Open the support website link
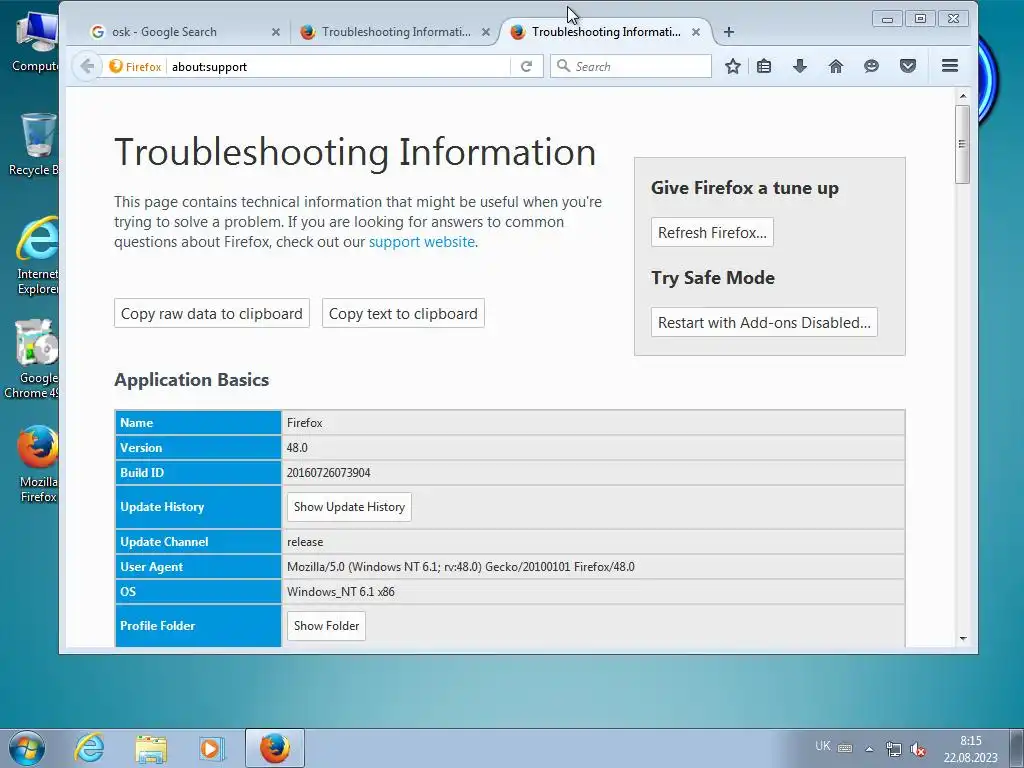Screen dimensions: 1024x768 422,242
